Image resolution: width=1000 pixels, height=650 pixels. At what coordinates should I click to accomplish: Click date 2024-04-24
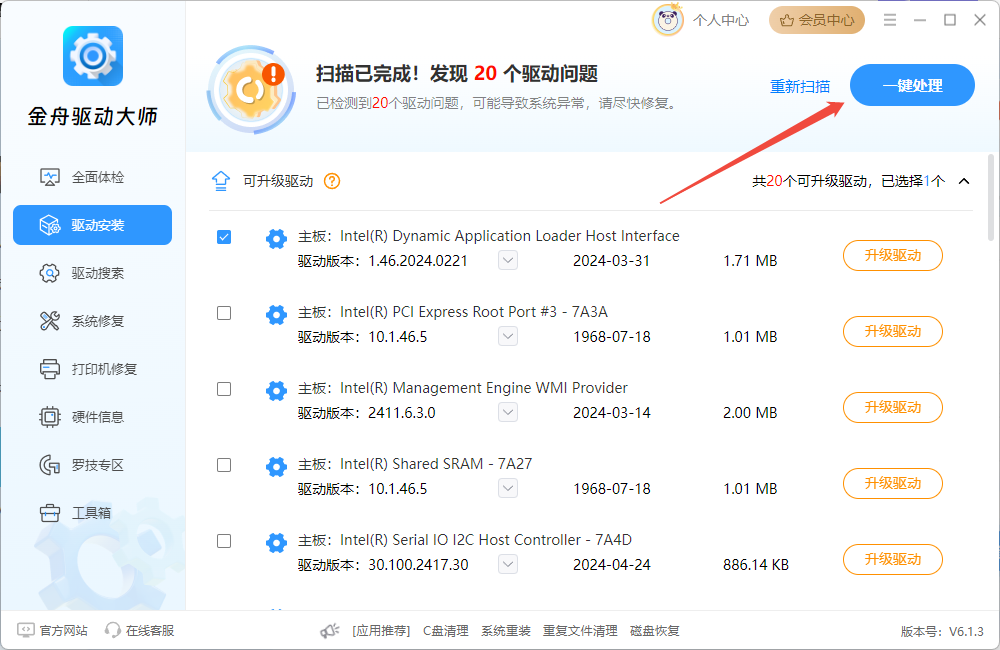612,565
